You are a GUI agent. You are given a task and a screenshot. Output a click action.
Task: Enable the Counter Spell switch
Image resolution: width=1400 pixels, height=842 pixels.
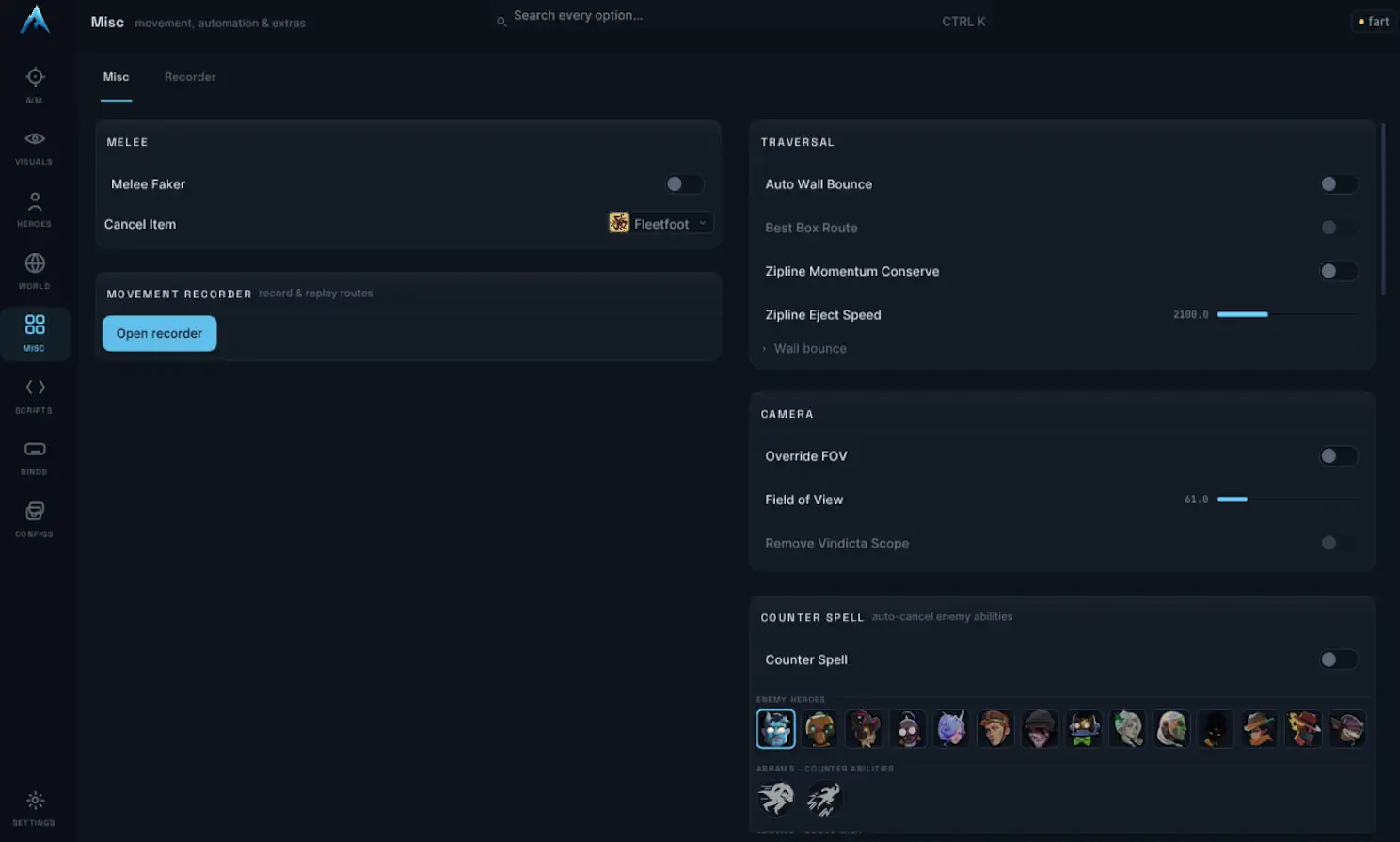(x=1338, y=659)
